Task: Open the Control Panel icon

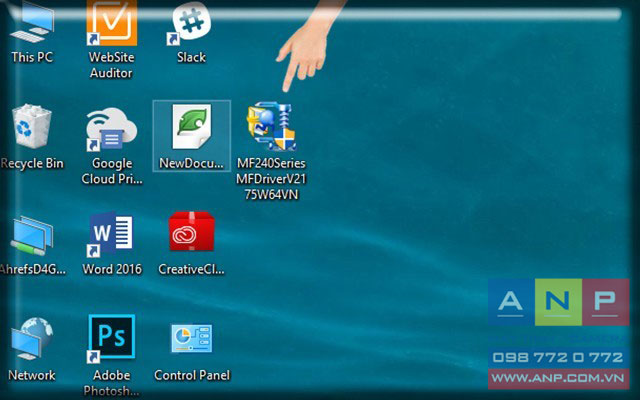Action: pos(192,339)
